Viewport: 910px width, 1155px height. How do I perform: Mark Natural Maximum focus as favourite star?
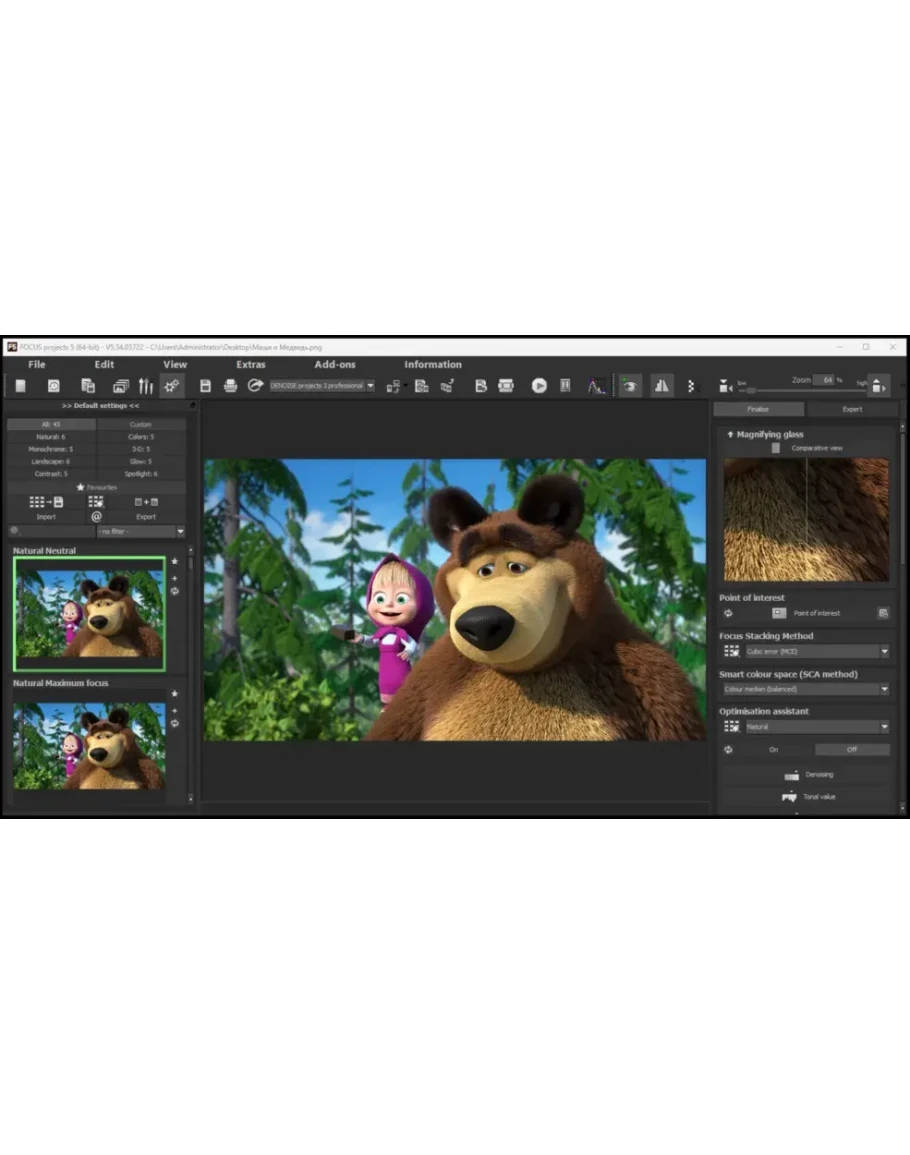(175, 694)
